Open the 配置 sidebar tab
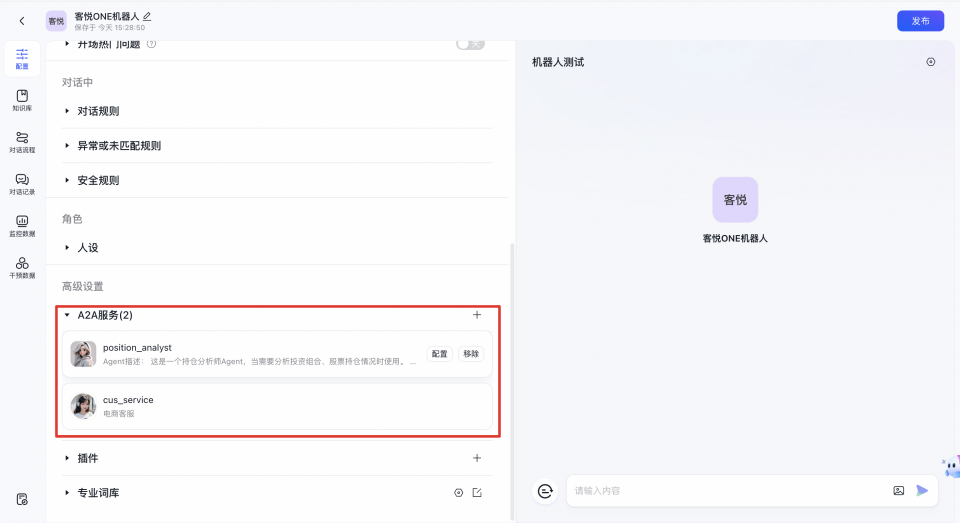The height and width of the screenshot is (523, 960). click(22, 59)
